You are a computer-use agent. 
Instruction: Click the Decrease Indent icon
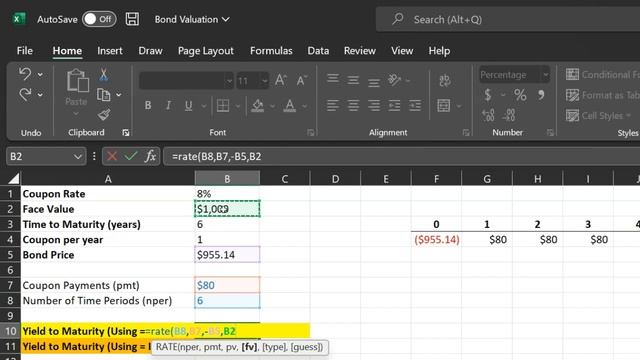394,106
